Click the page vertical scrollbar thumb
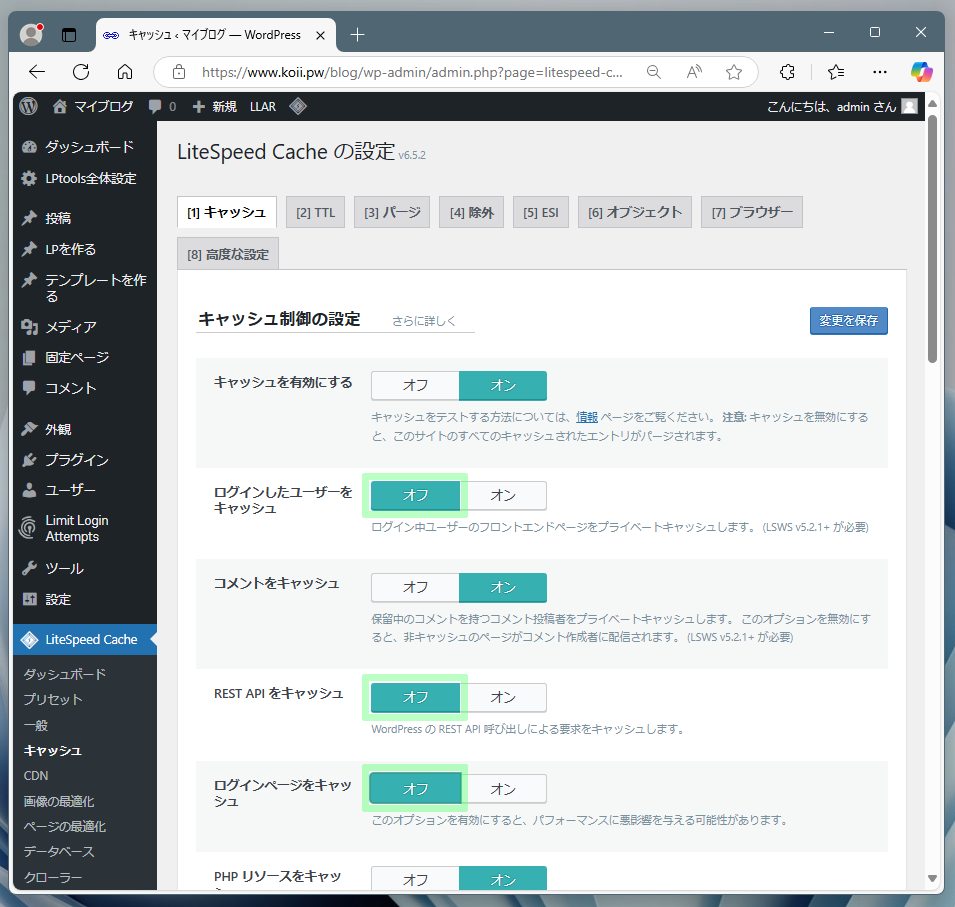The height and width of the screenshot is (907, 955). pyautogui.click(x=932, y=239)
